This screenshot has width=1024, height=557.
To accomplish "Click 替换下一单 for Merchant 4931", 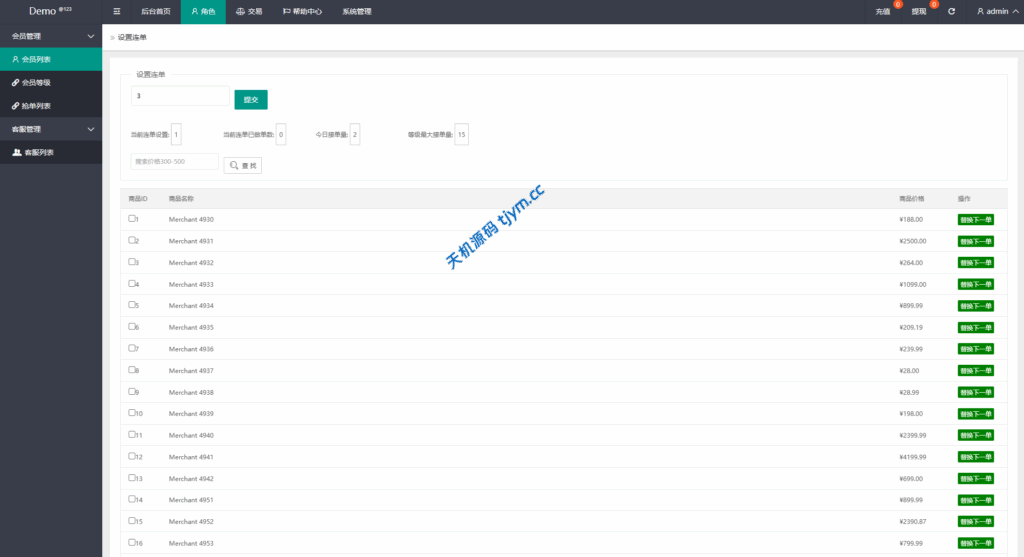I will tap(975, 241).
